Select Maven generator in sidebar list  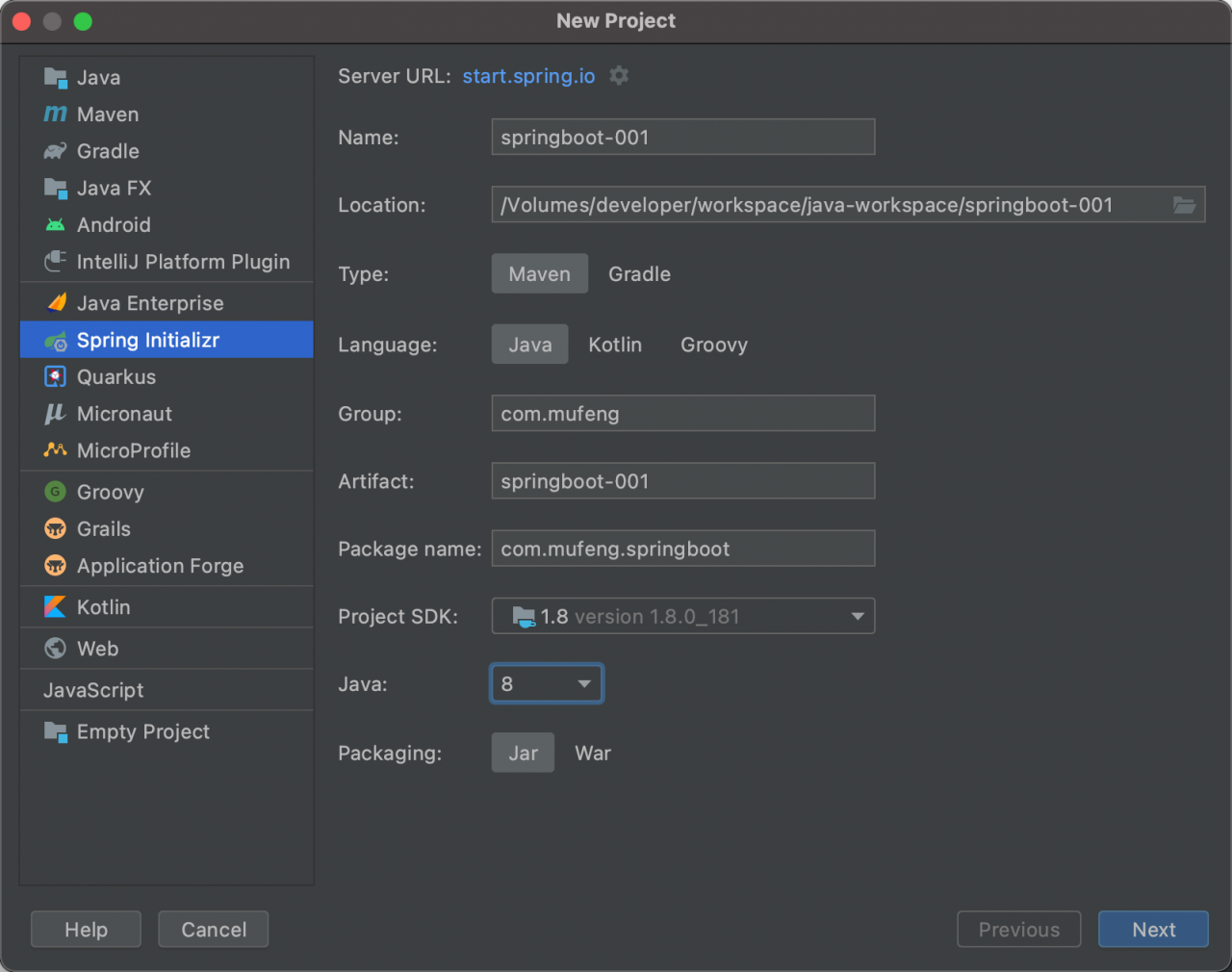167,115
